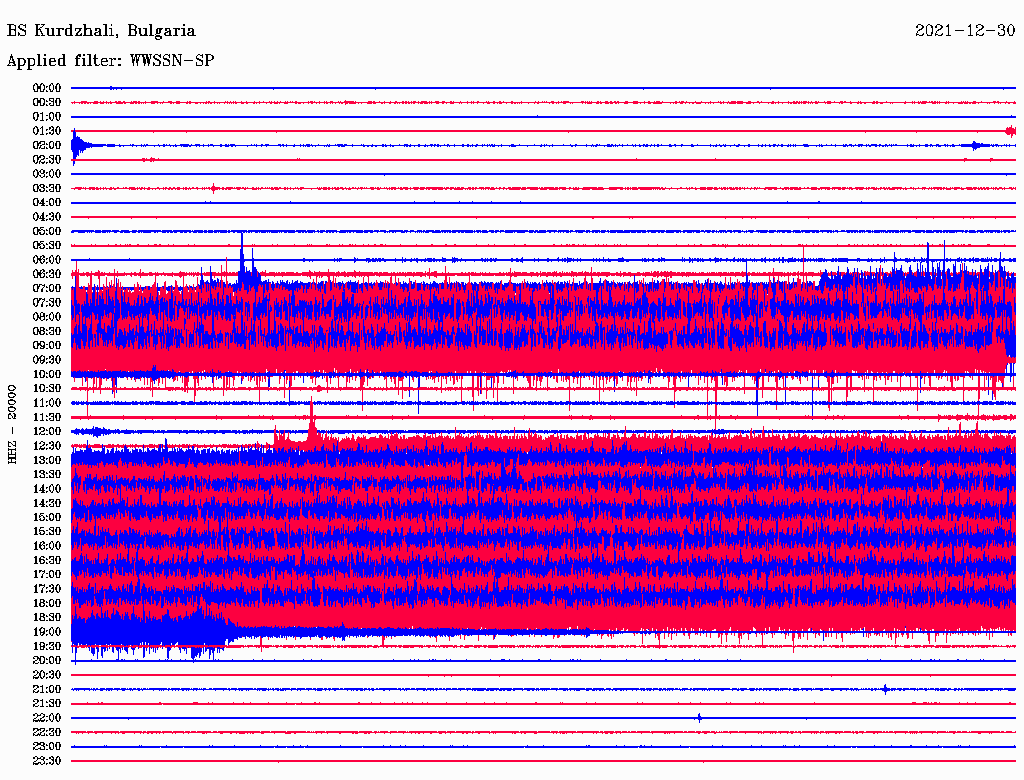Select the 13:30 time label

(x=47, y=475)
